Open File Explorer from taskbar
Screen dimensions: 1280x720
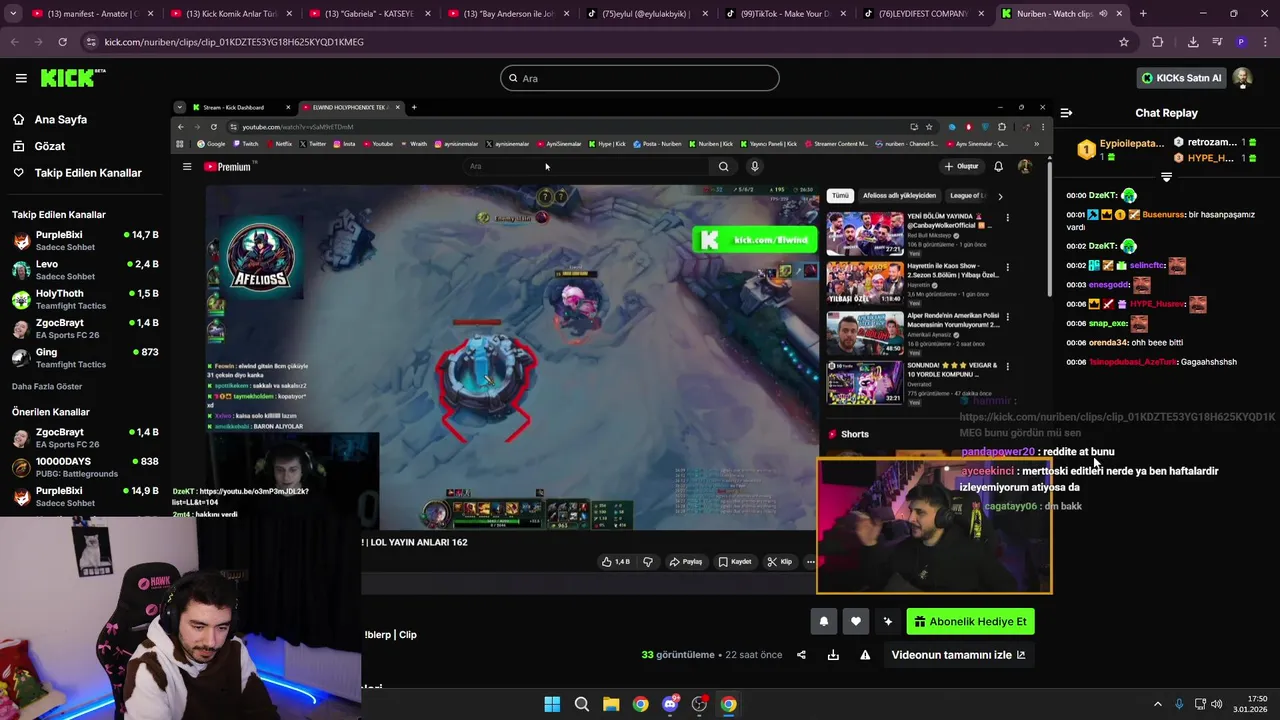(611, 704)
